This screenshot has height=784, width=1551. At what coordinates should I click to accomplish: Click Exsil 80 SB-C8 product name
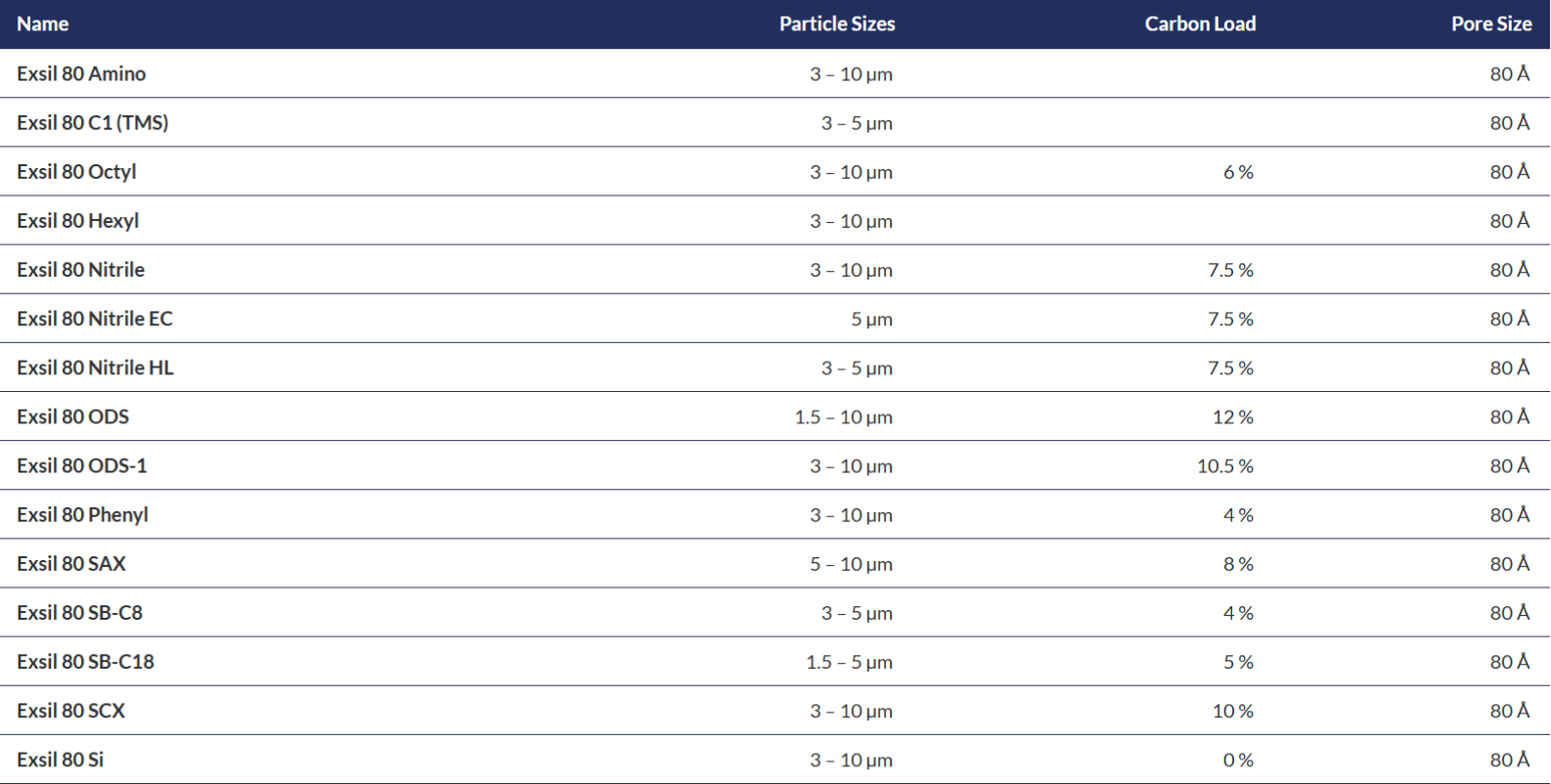(x=79, y=612)
